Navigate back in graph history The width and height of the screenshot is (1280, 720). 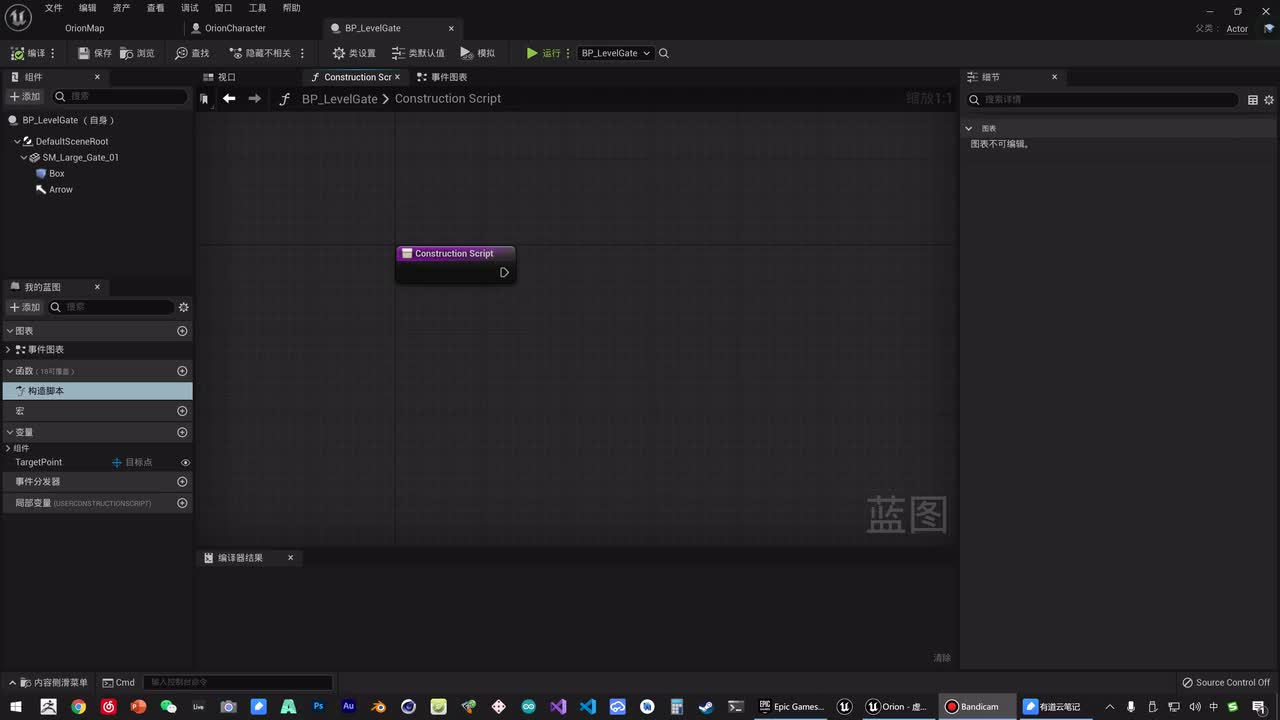pos(229,98)
